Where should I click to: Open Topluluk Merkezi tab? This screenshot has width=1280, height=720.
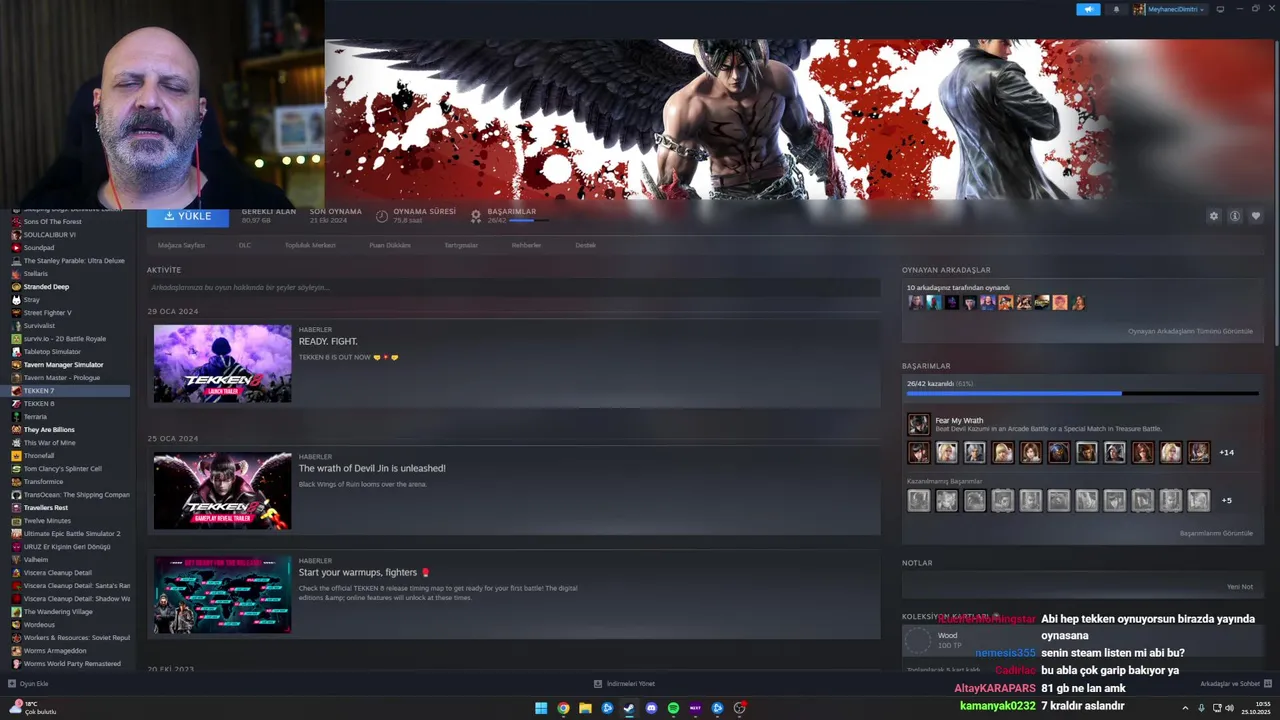coord(310,245)
